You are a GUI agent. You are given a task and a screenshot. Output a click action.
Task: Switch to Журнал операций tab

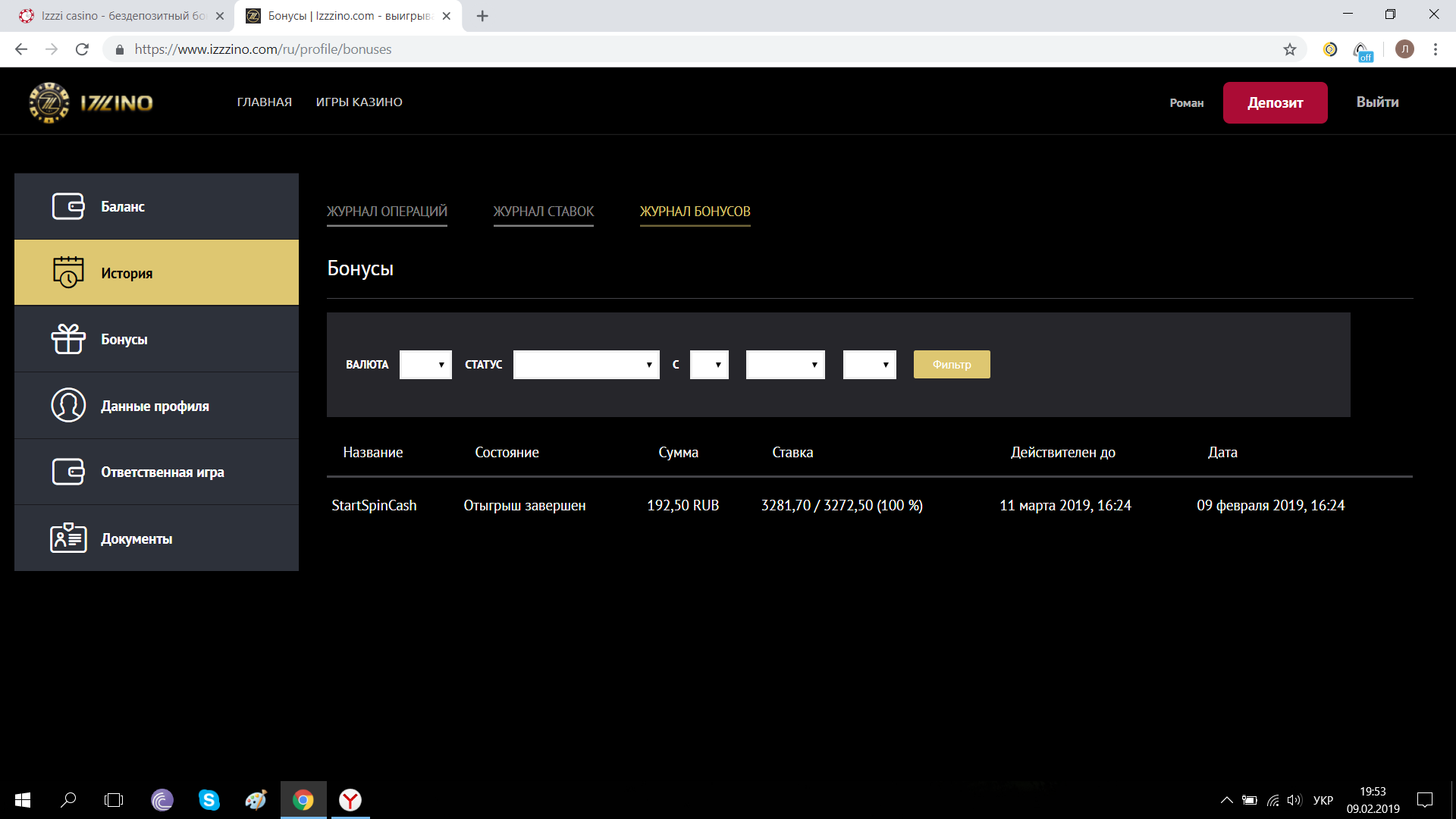coord(387,212)
